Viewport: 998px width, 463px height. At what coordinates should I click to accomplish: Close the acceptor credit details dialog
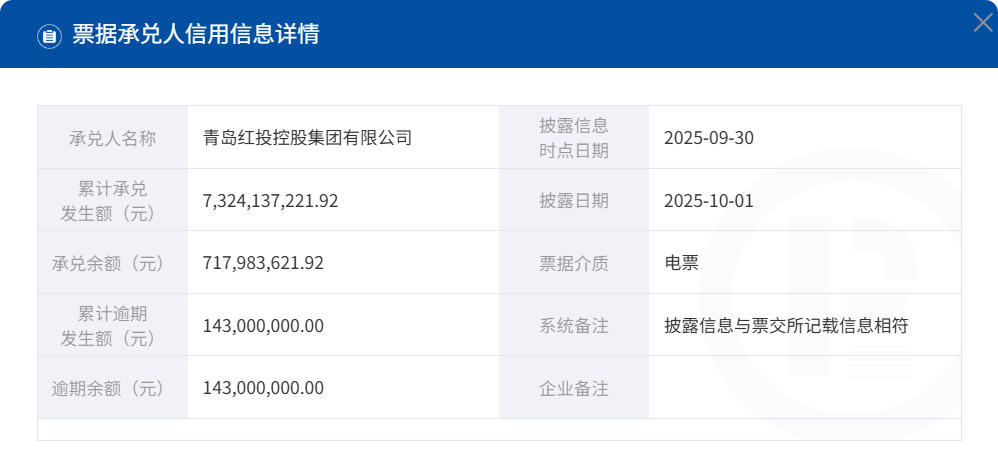pyautogui.click(x=982, y=23)
